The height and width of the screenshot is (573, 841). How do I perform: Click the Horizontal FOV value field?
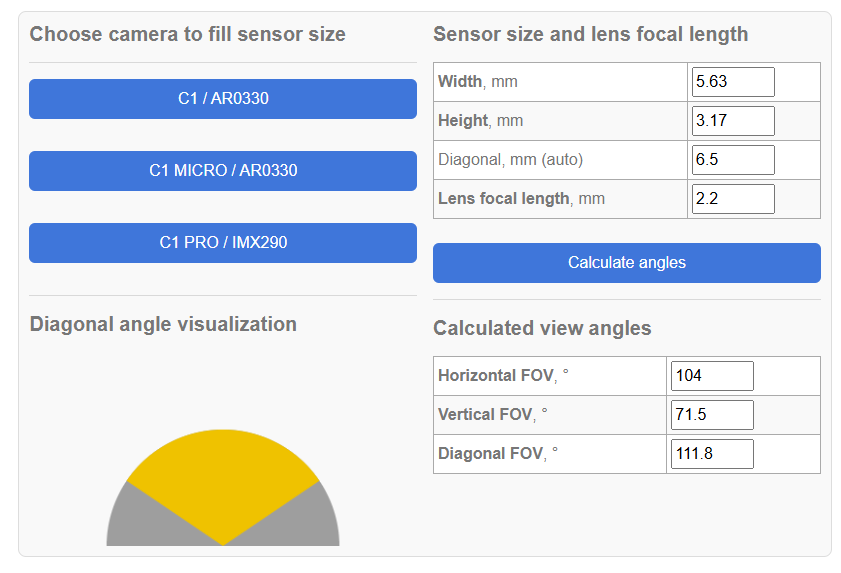tap(712, 376)
